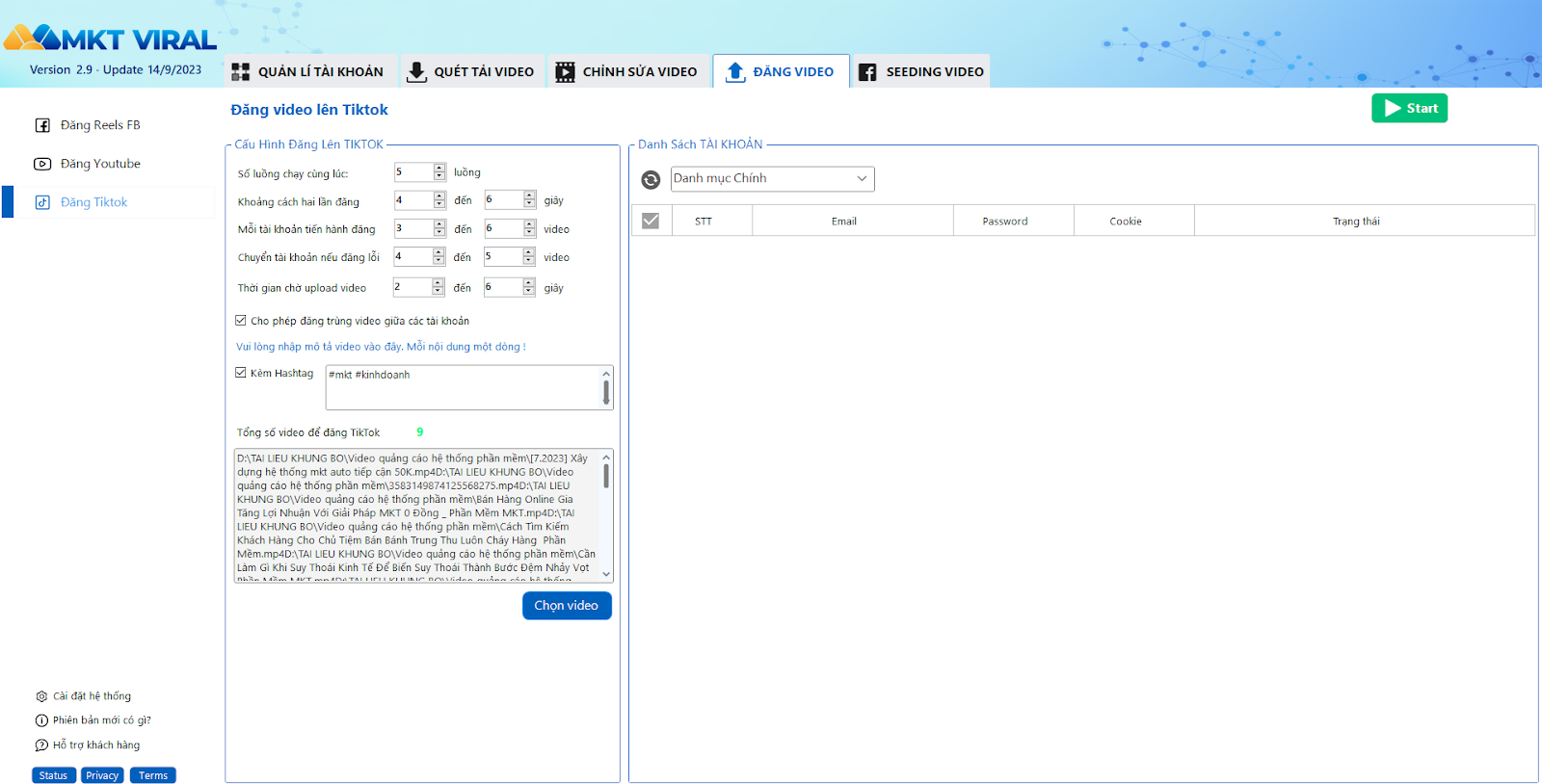Screen dimensions: 1542x784
Task: Click the TikTok icon beside Đăng Tiktok
Action: [42, 202]
